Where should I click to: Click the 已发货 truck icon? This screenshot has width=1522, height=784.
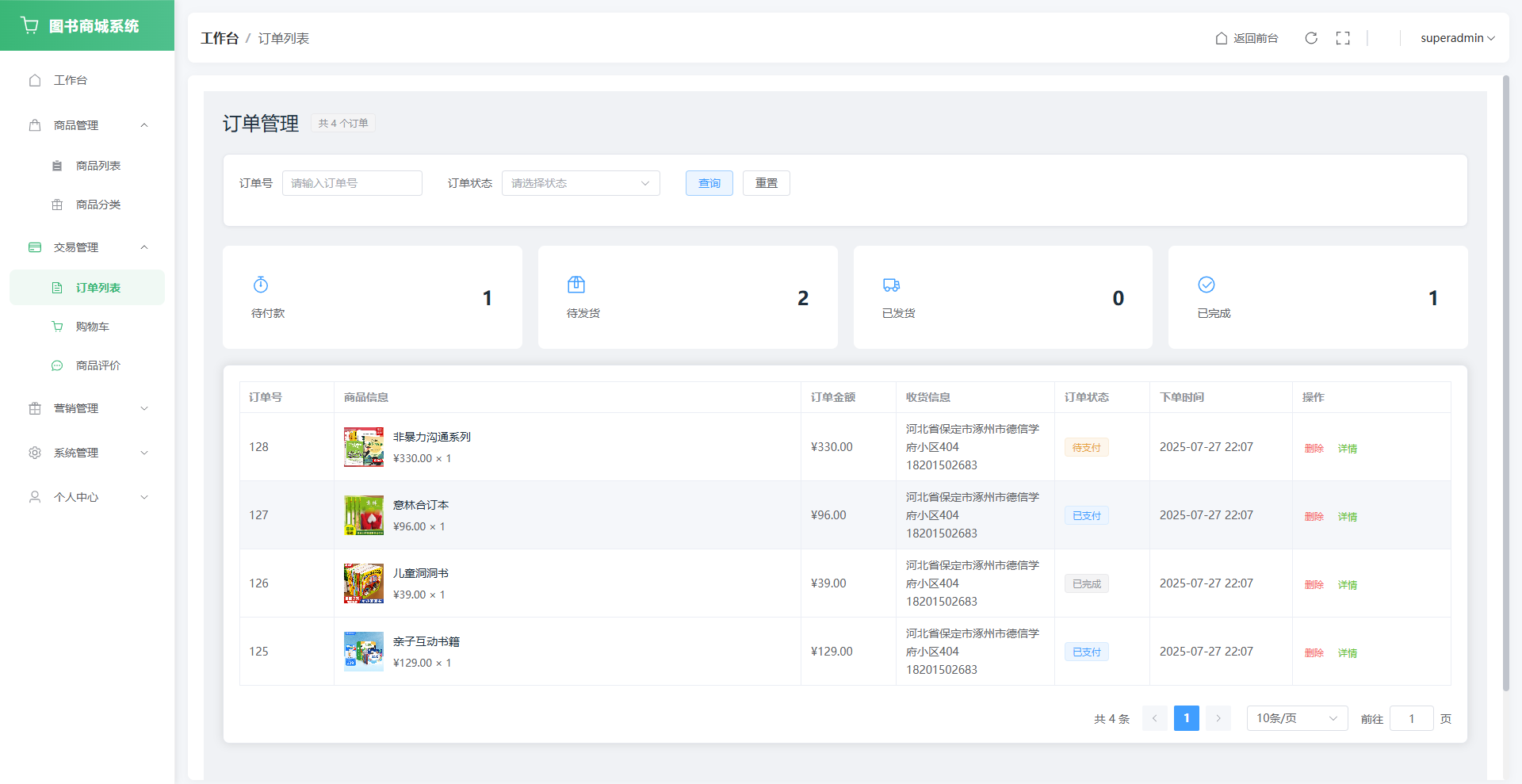point(891,285)
